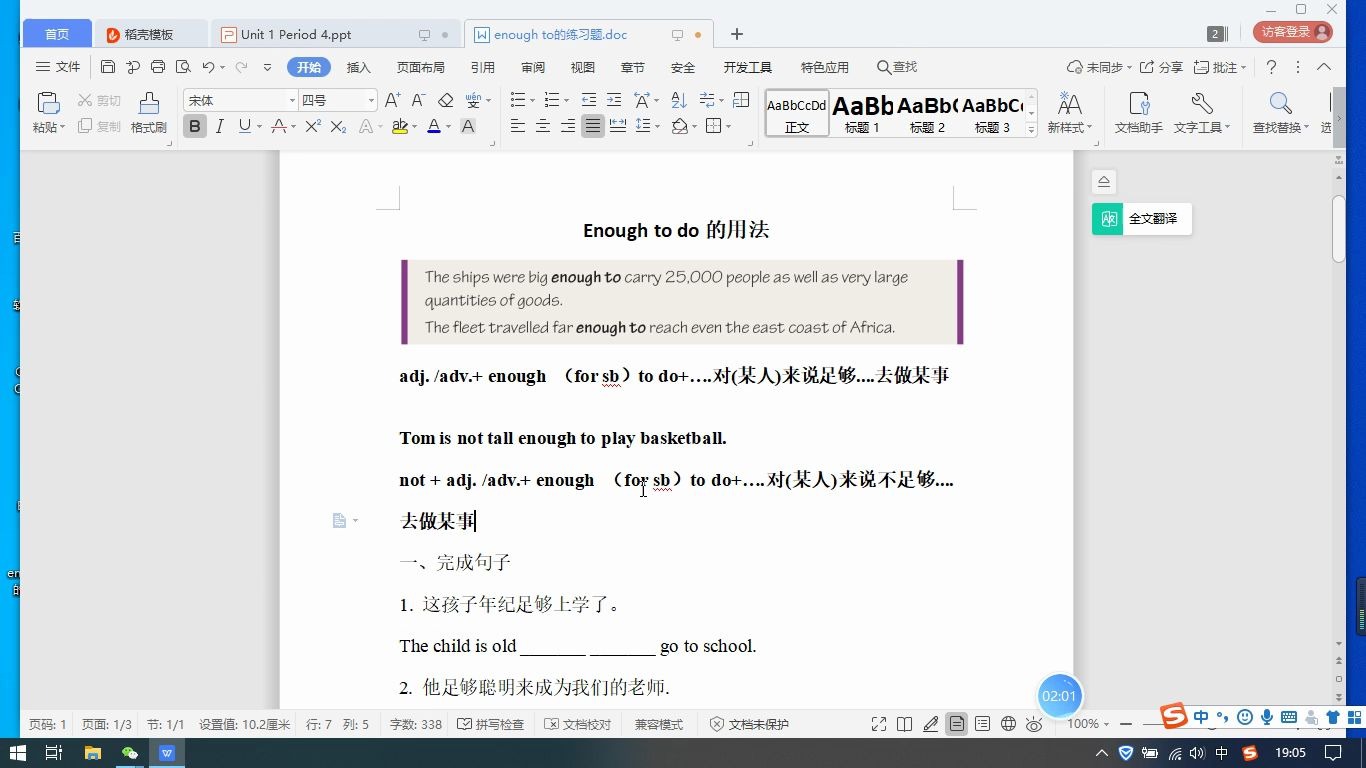Open Text Tools (文字工具) dropdown

tap(1202, 112)
